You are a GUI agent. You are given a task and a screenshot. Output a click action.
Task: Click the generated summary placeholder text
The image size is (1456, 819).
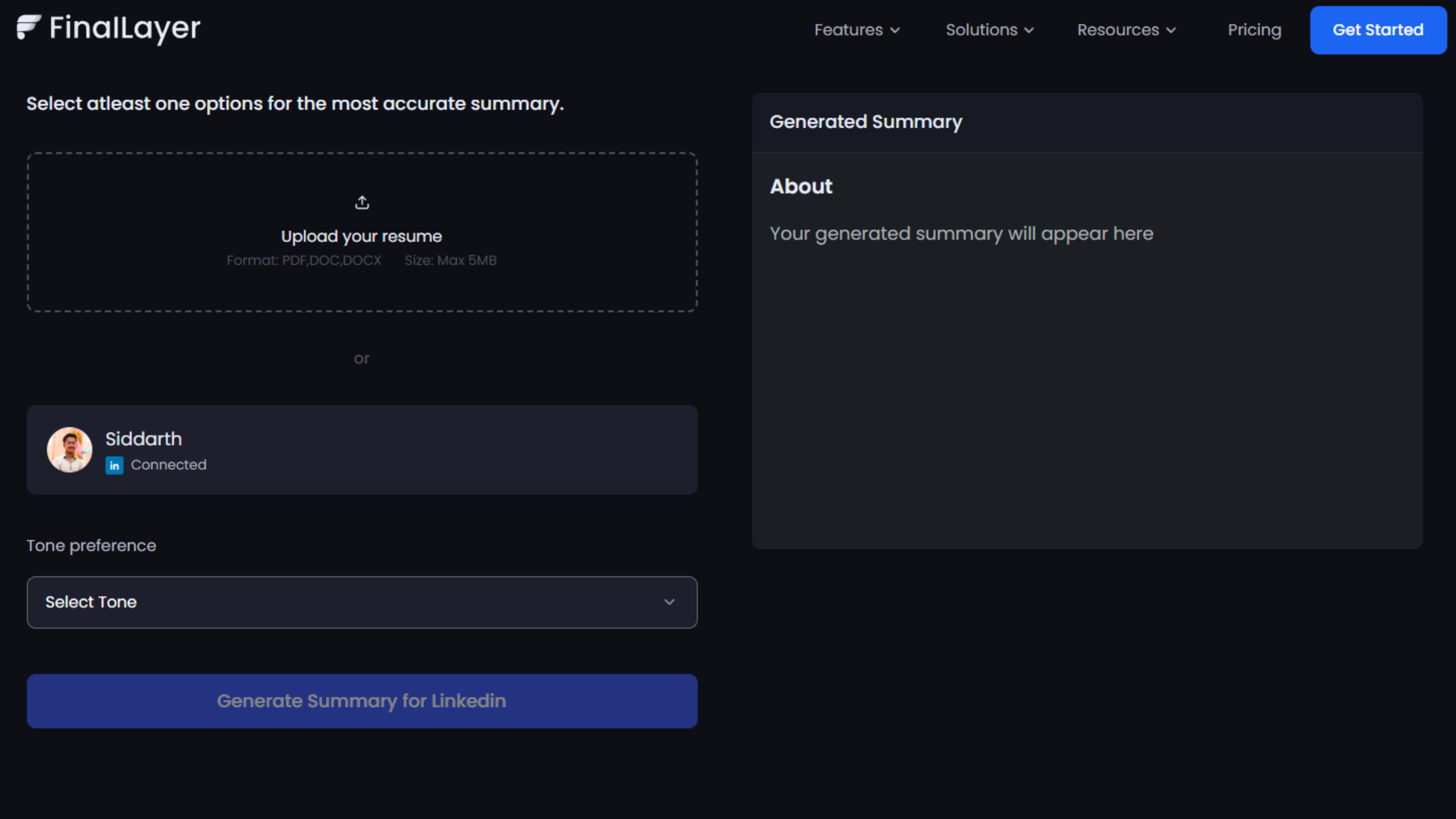click(961, 233)
